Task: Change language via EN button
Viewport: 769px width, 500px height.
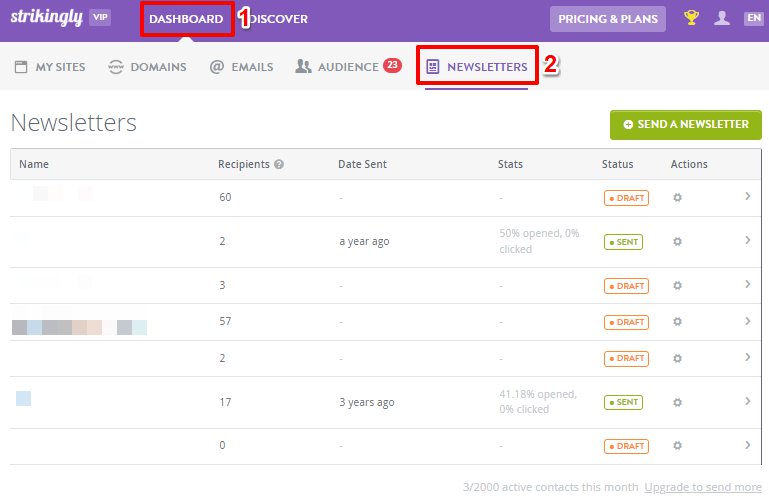Action: tap(754, 18)
